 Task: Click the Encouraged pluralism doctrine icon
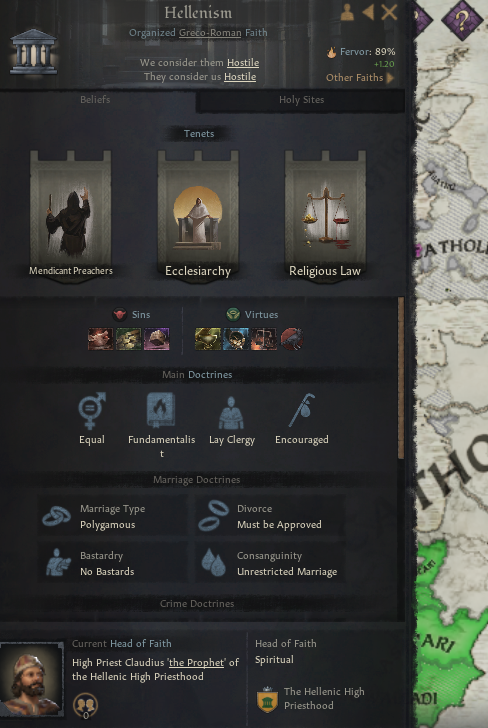(x=301, y=410)
